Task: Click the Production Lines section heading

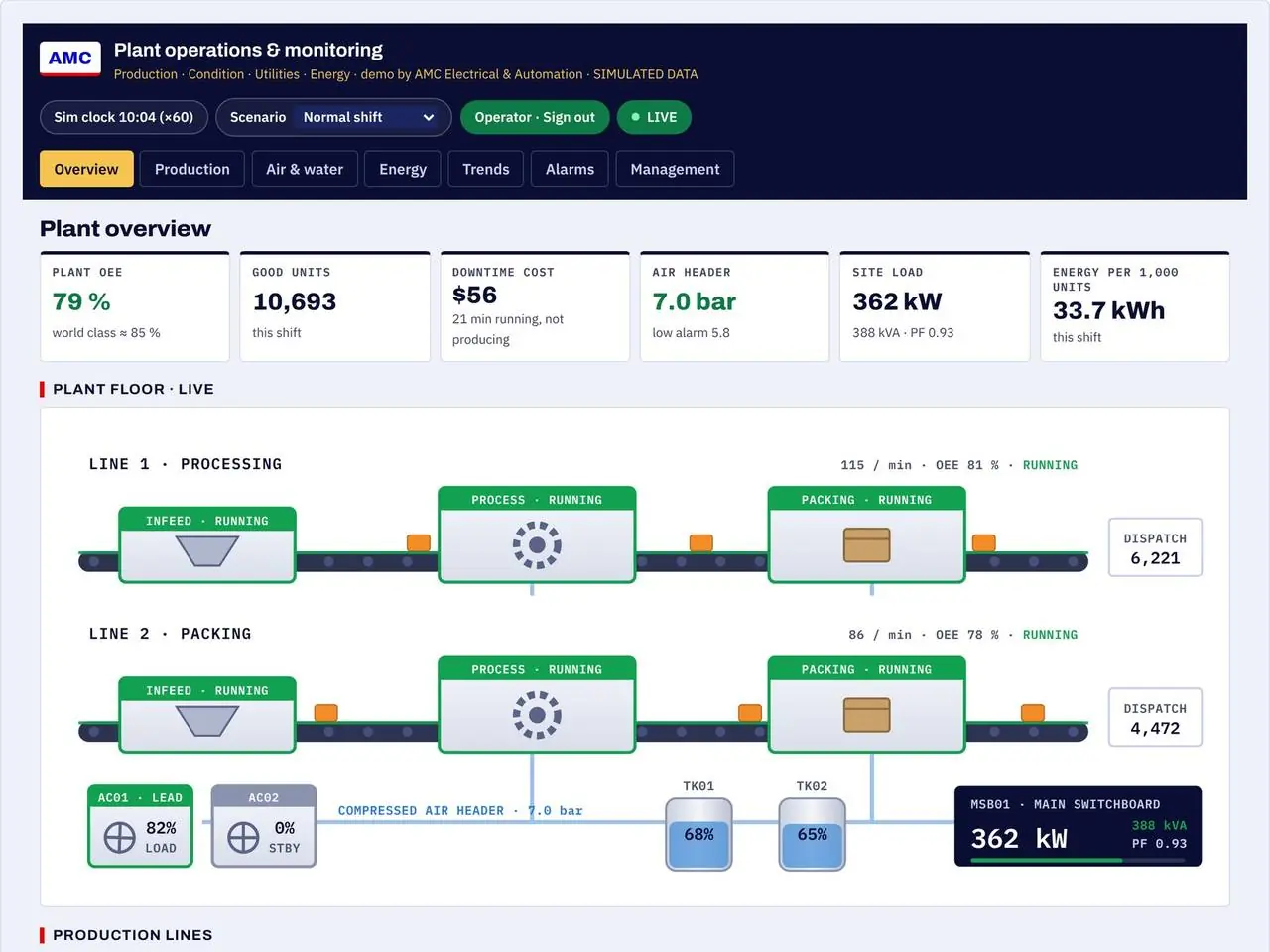Action: point(132,935)
